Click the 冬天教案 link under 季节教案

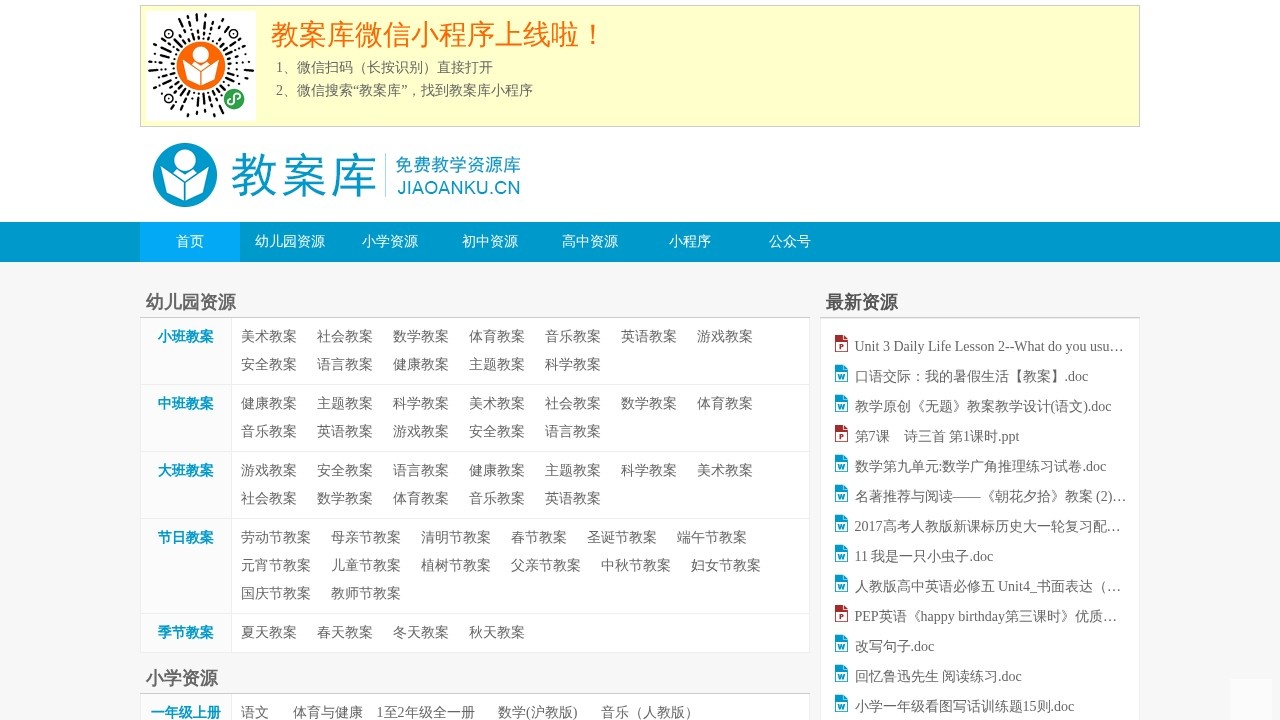420,632
